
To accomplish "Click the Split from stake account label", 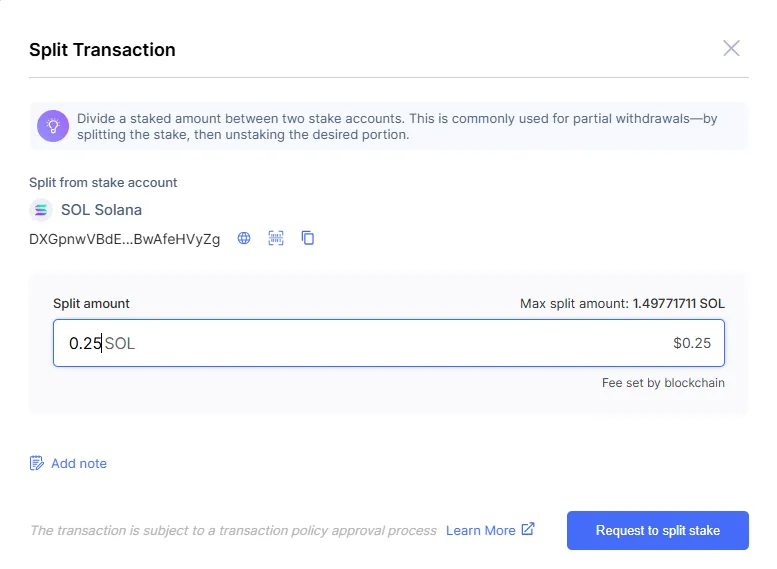I will pyautogui.click(x=103, y=182).
